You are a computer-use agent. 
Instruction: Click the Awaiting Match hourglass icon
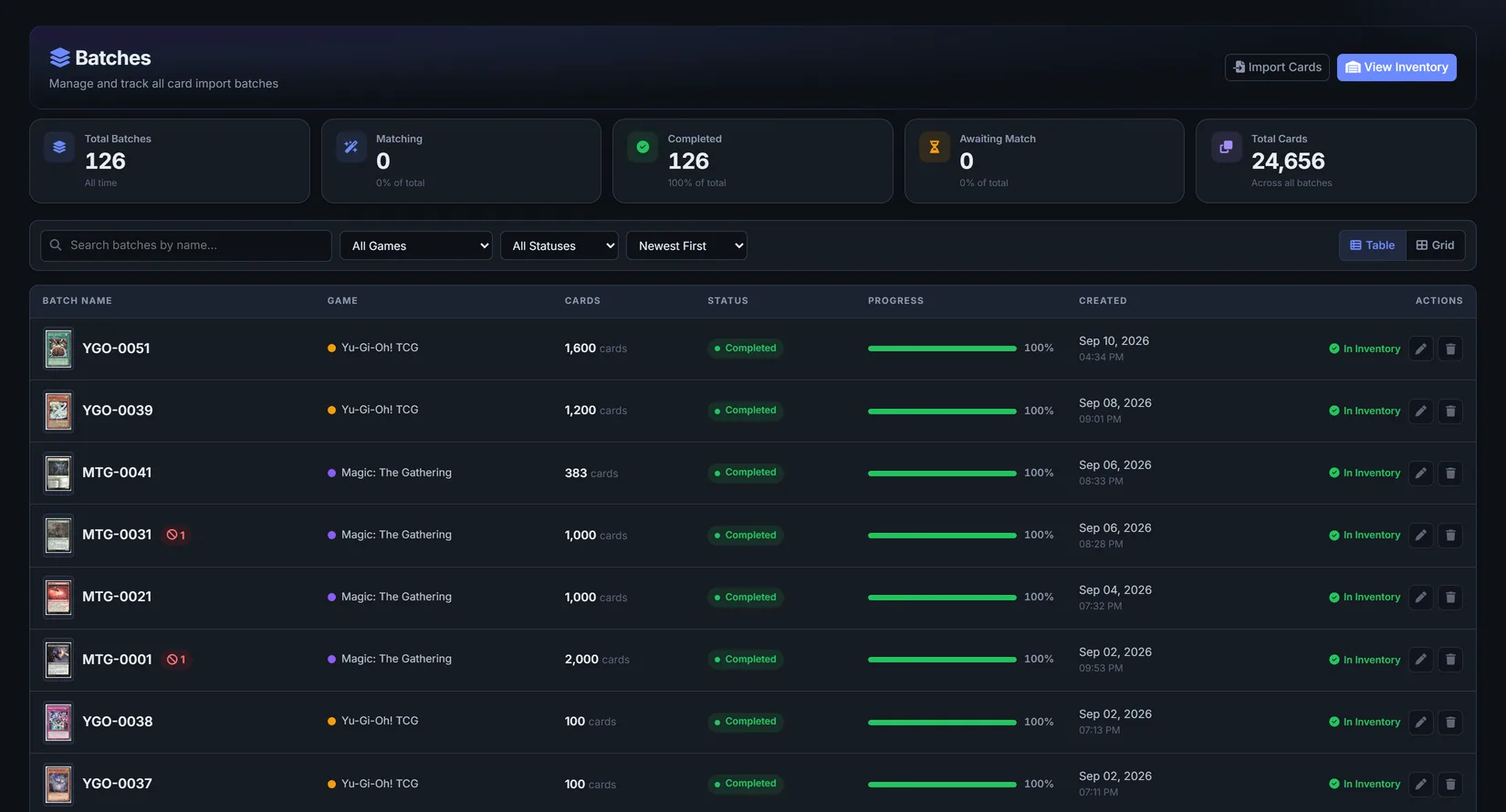point(935,147)
